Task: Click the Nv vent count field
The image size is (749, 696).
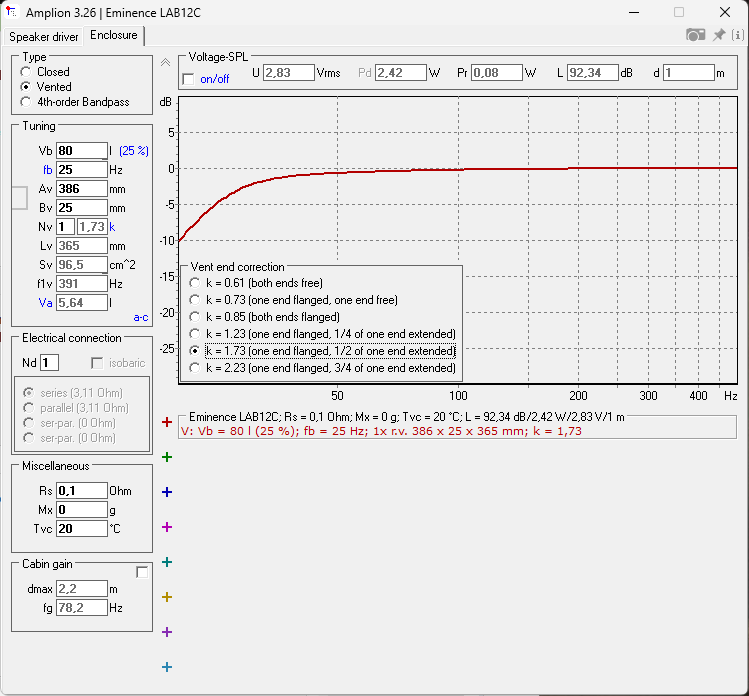Action: (x=65, y=227)
